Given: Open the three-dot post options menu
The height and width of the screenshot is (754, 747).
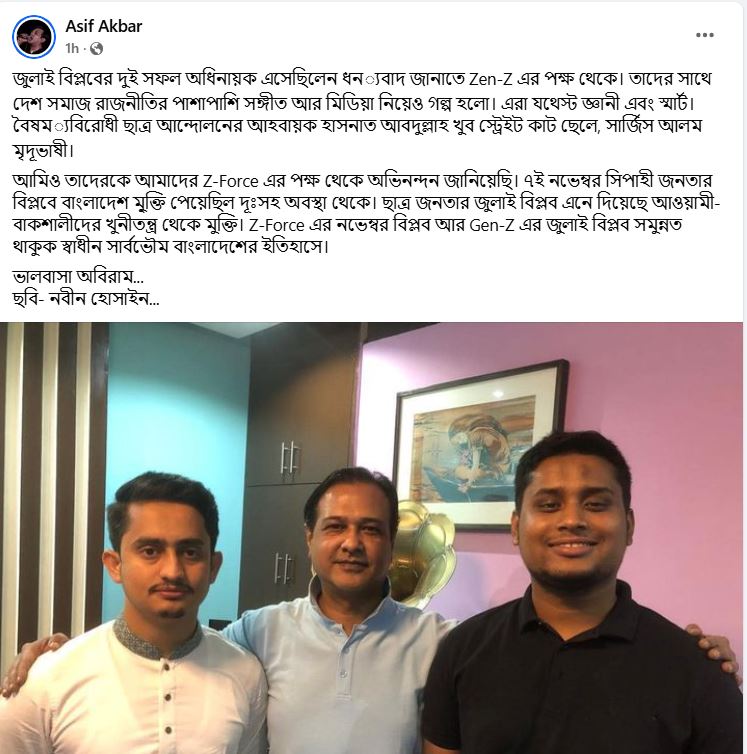Looking at the screenshot, I should [x=704, y=35].
